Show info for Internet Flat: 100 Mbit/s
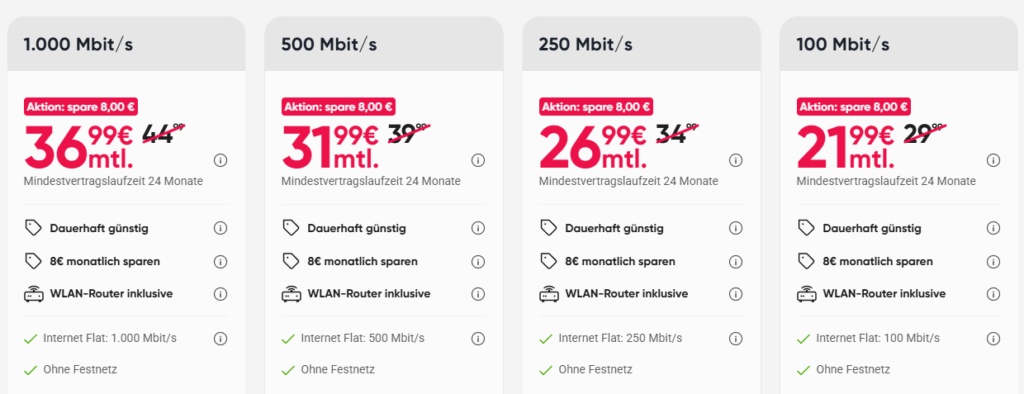This screenshot has height=394, width=1024. coord(993,338)
